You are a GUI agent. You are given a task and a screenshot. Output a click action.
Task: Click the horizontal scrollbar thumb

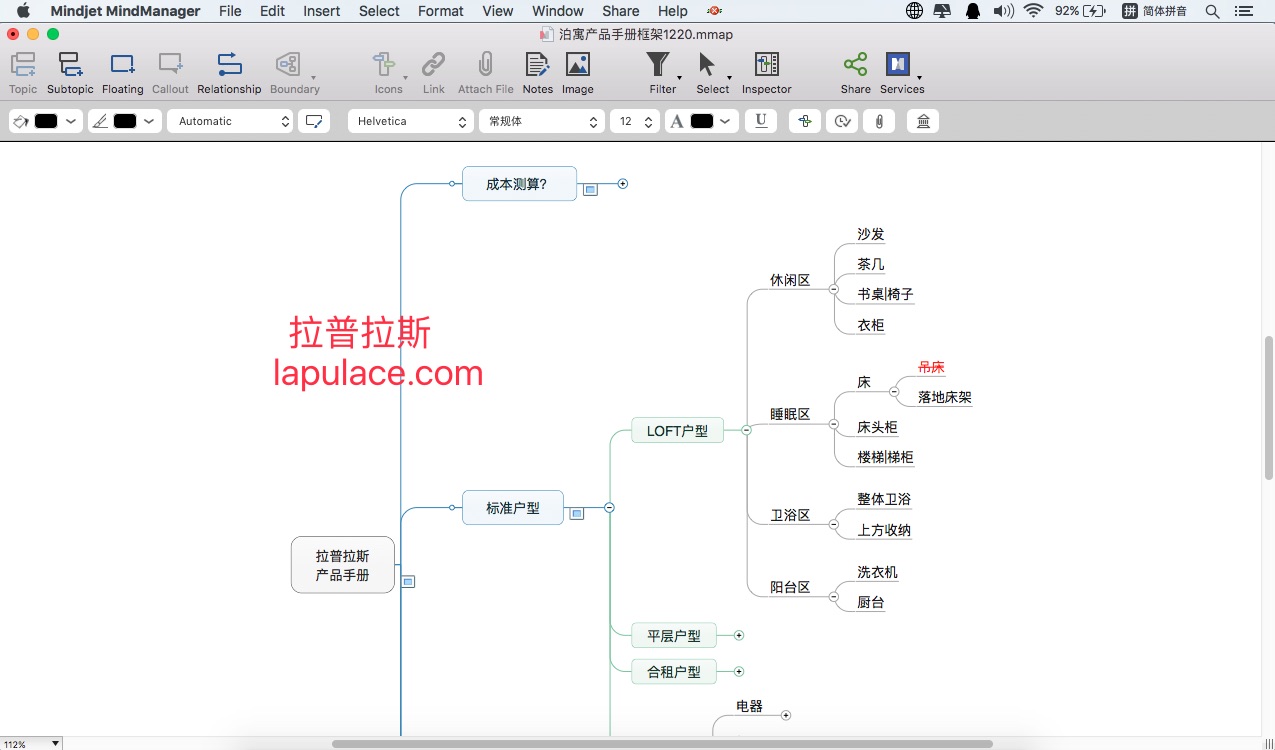tap(662, 744)
